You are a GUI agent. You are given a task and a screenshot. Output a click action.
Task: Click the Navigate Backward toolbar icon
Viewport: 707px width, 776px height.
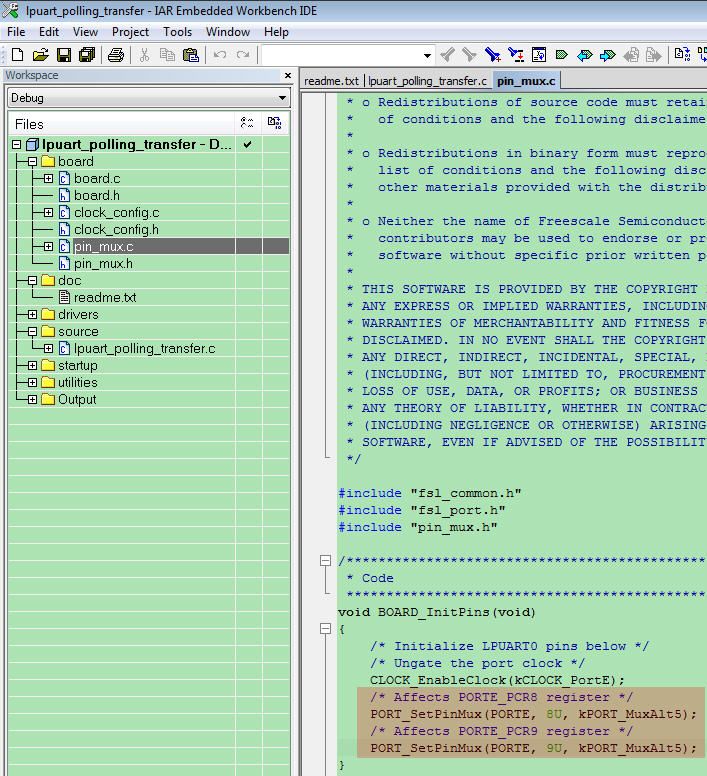(x=631, y=54)
